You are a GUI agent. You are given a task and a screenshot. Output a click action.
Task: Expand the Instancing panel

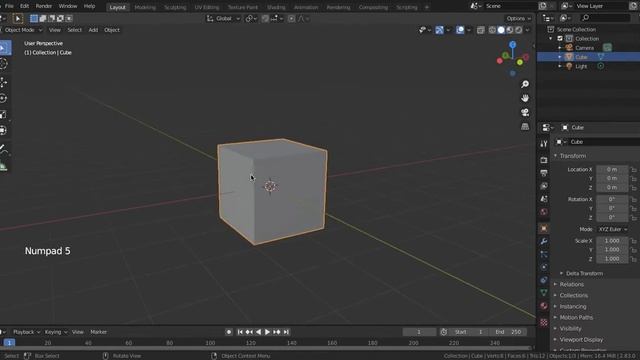(x=573, y=307)
